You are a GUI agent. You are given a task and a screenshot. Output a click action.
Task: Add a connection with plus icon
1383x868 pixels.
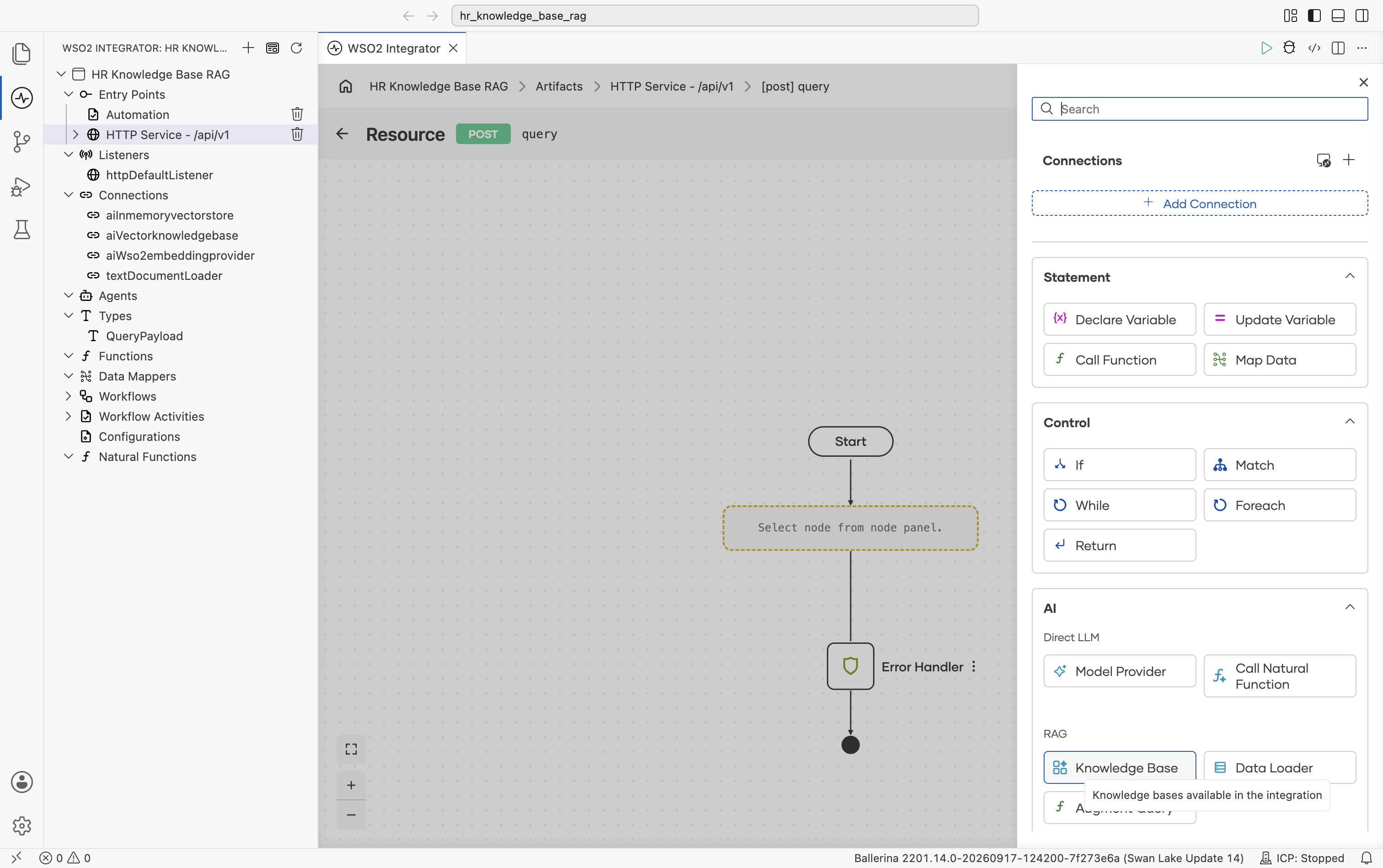(x=1349, y=160)
